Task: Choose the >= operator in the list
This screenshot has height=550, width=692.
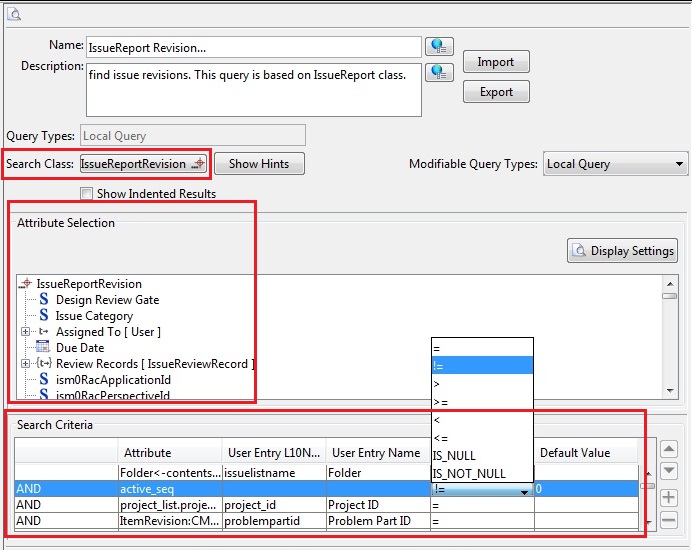Action: pyautogui.click(x=441, y=402)
